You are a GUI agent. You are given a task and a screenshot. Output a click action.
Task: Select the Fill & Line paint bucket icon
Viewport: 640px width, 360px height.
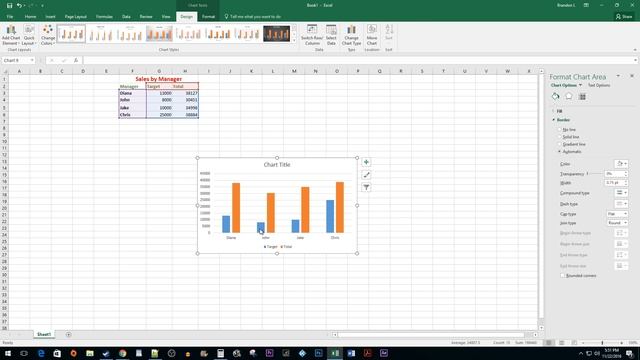click(x=555, y=96)
